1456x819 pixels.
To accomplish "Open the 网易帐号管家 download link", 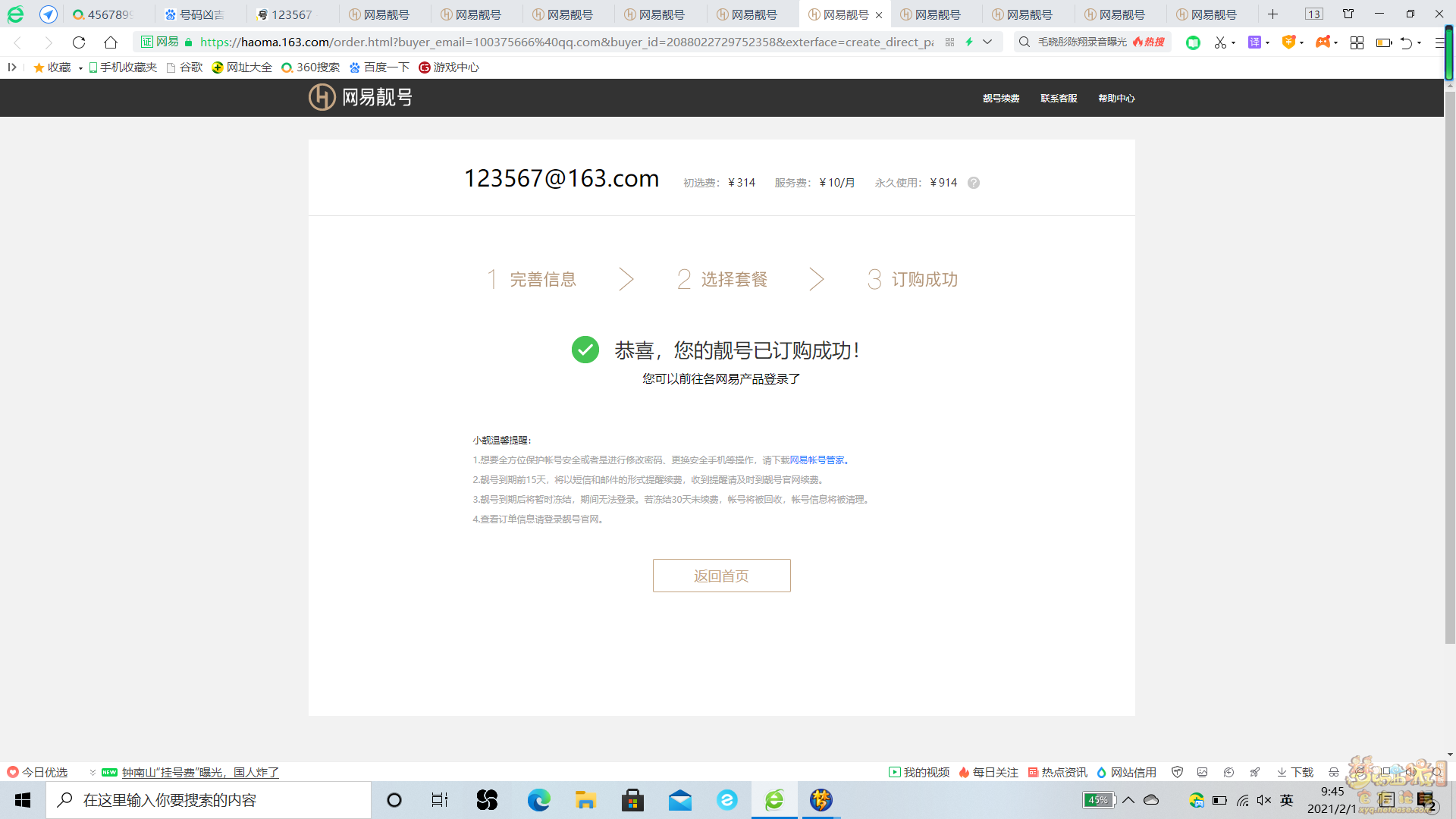I will point(817,460).
